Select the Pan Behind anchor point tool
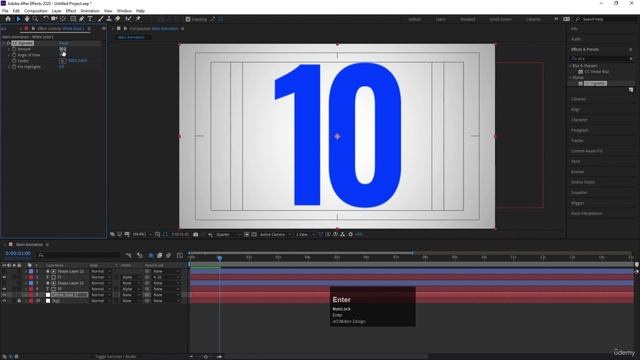640x360 pixels. tap(63, 19)
